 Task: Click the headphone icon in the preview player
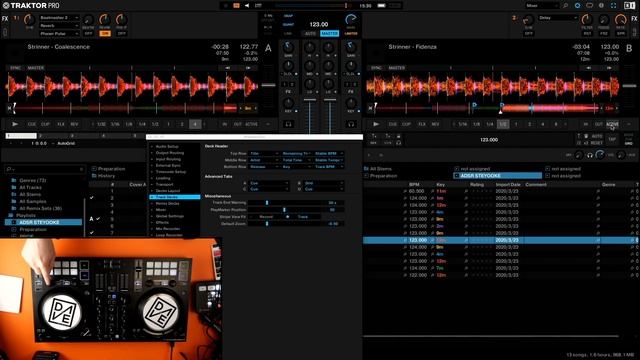pyautogui.click(x=589, y=155)
